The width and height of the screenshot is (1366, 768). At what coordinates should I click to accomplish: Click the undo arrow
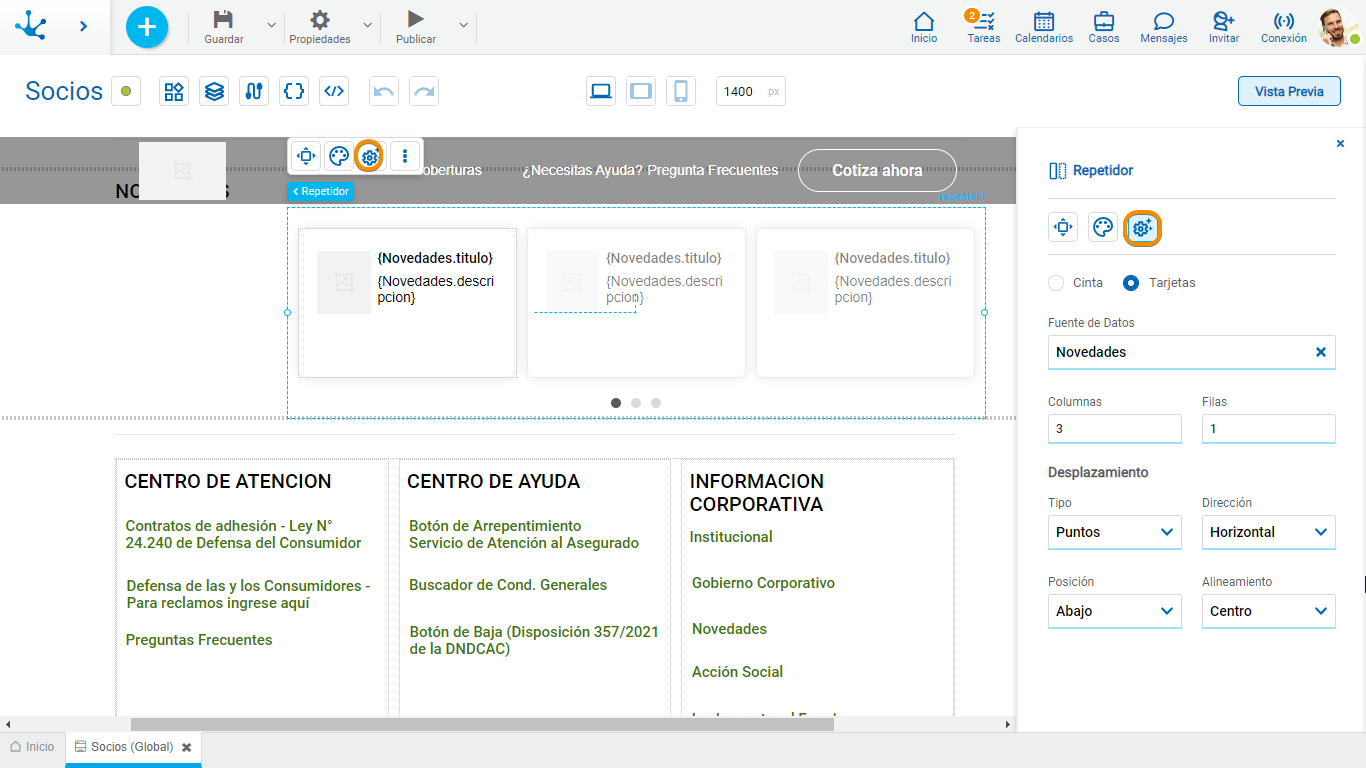(x=384, y=91)
